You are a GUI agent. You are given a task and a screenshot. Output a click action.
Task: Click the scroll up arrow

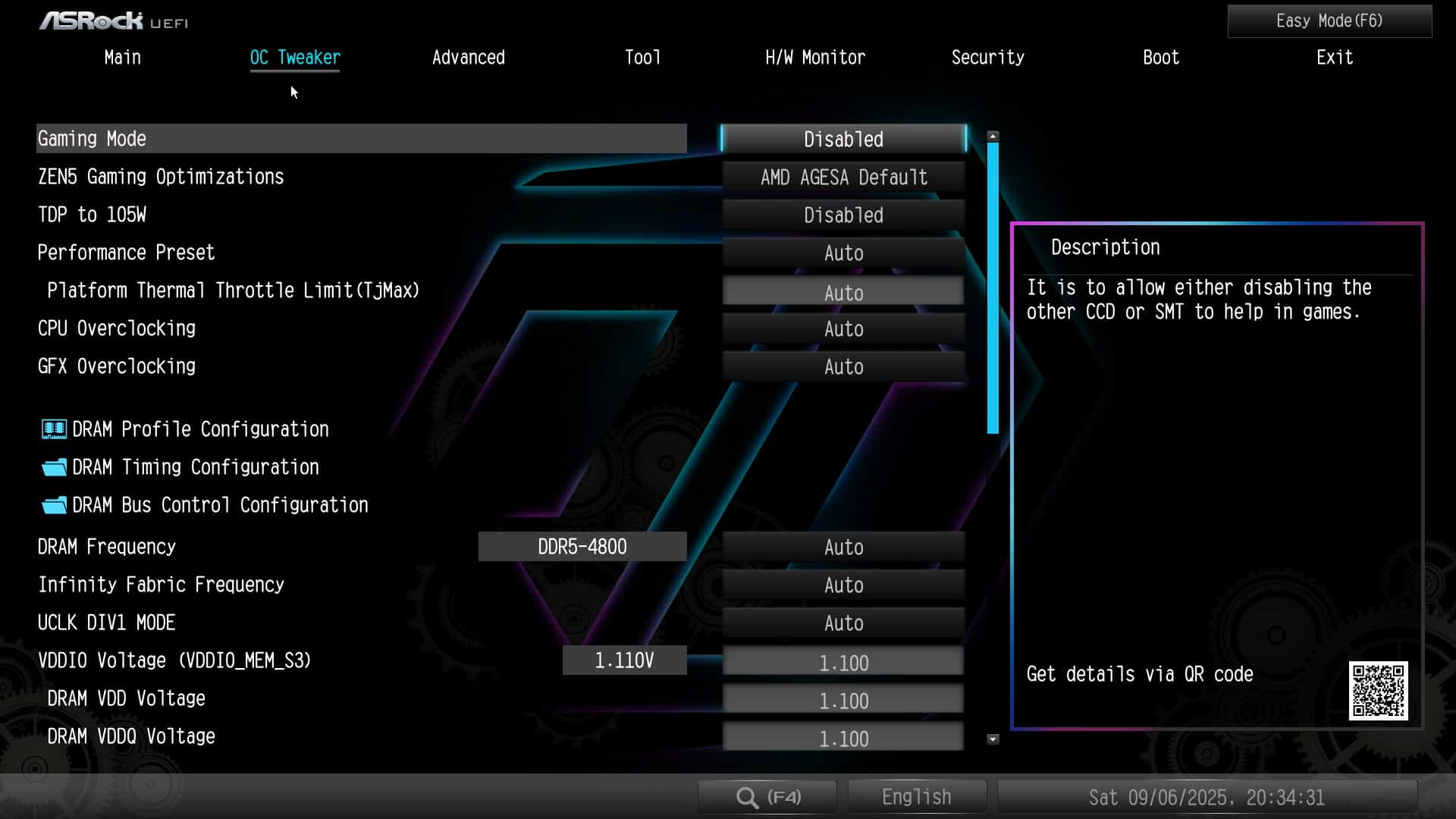[x=993, y=136]
